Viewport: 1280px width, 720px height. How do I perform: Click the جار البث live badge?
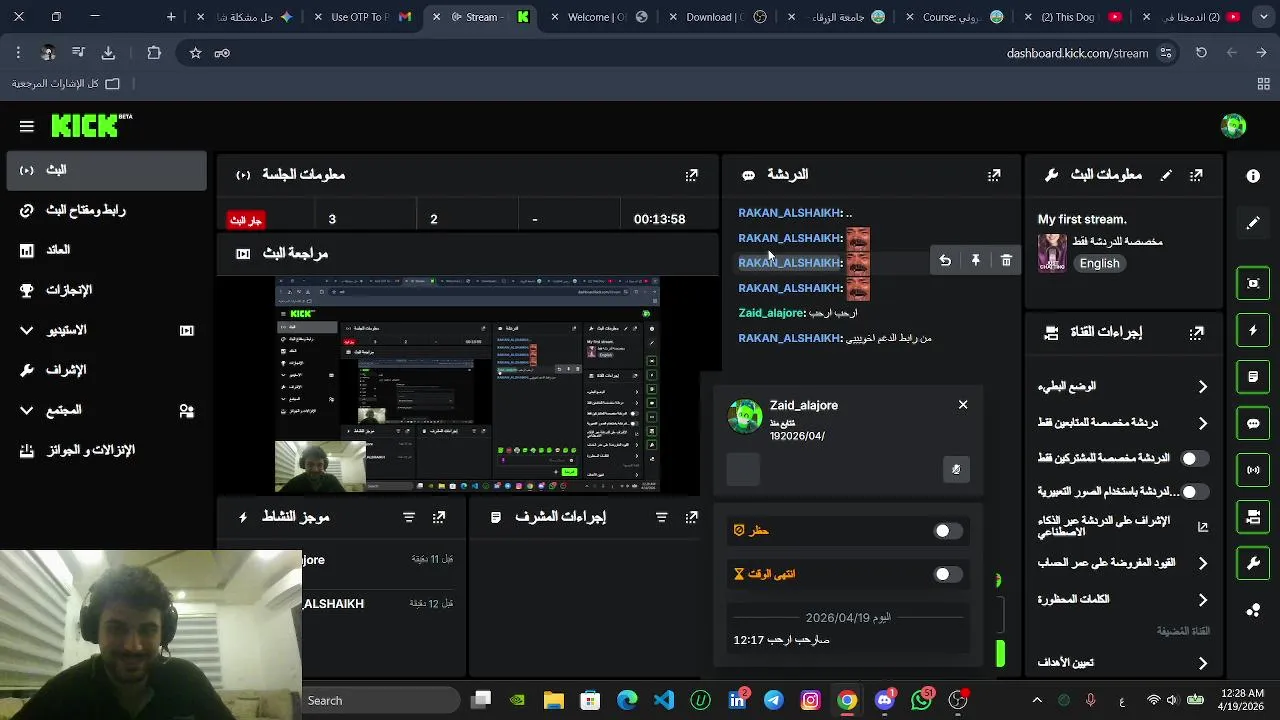[246, 220]
